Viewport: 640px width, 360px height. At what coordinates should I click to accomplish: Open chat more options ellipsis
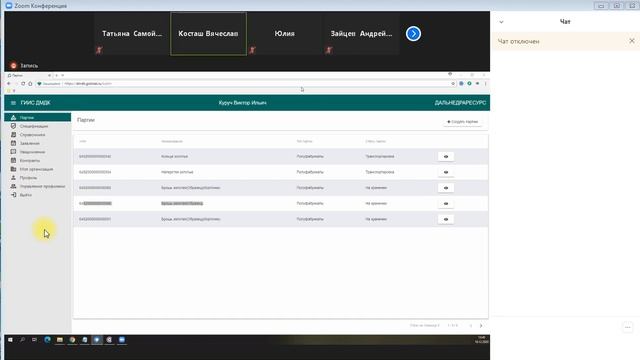628,327
